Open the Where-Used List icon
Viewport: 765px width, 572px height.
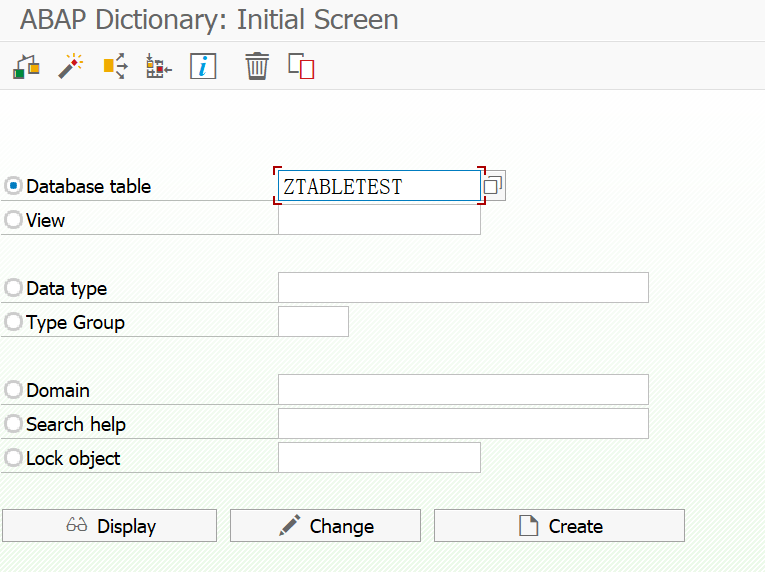[115, 67]
